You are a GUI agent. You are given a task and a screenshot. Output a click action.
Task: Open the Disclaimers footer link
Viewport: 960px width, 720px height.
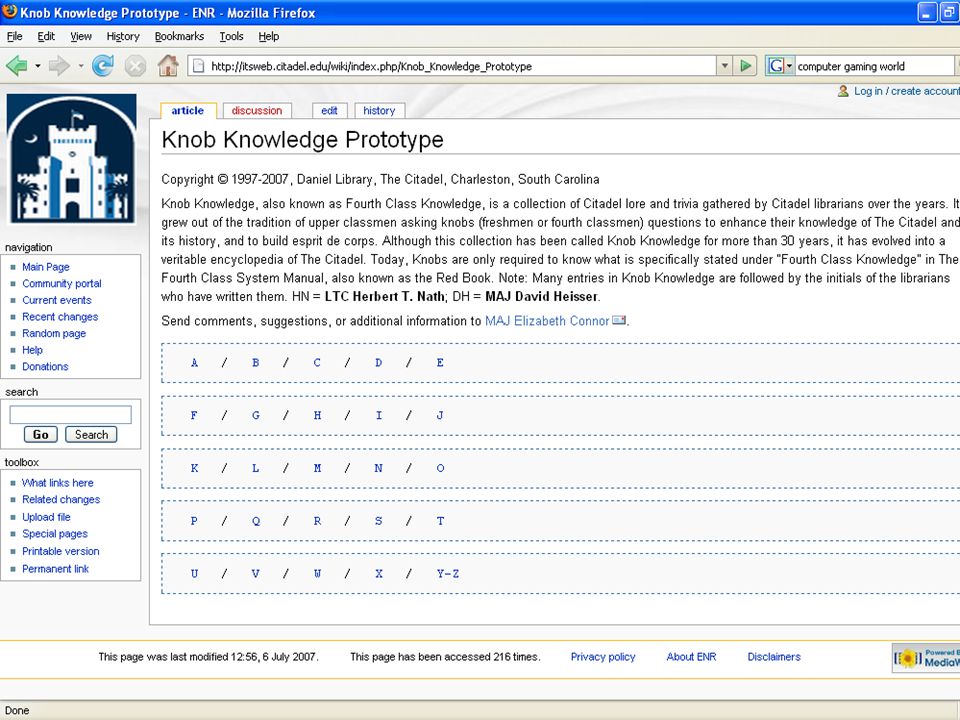click(774, 657)
